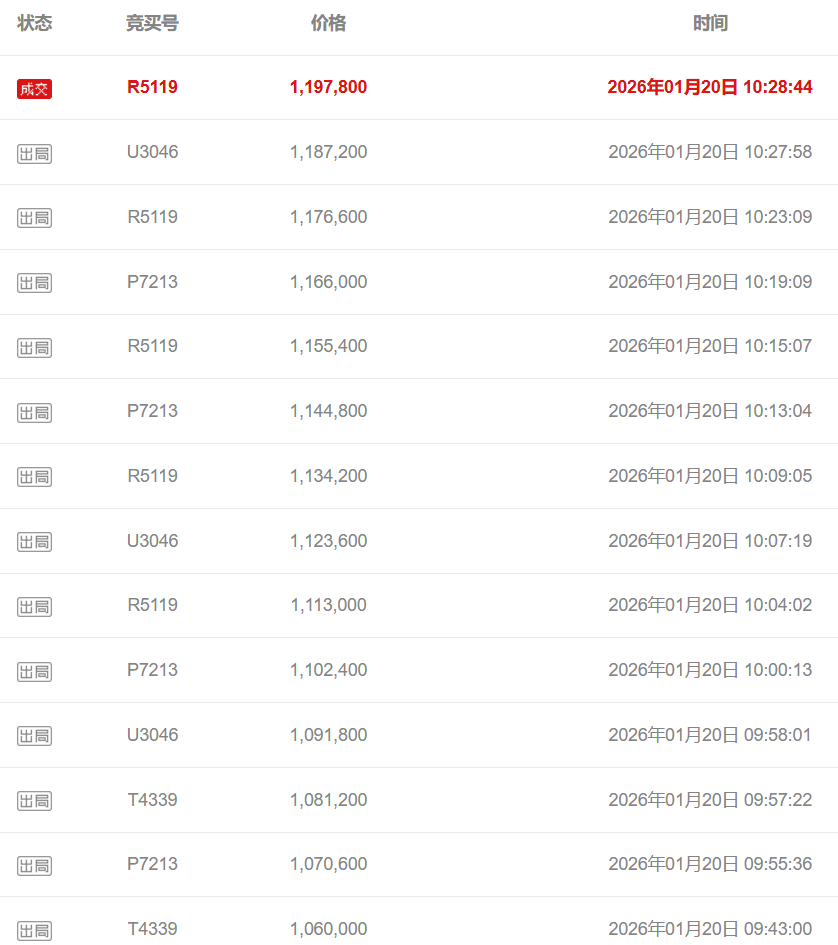Click the 出局 badge on the 1,166,000 row
The height and width of the screenshot is (945, 838).
tap(34, 283)
